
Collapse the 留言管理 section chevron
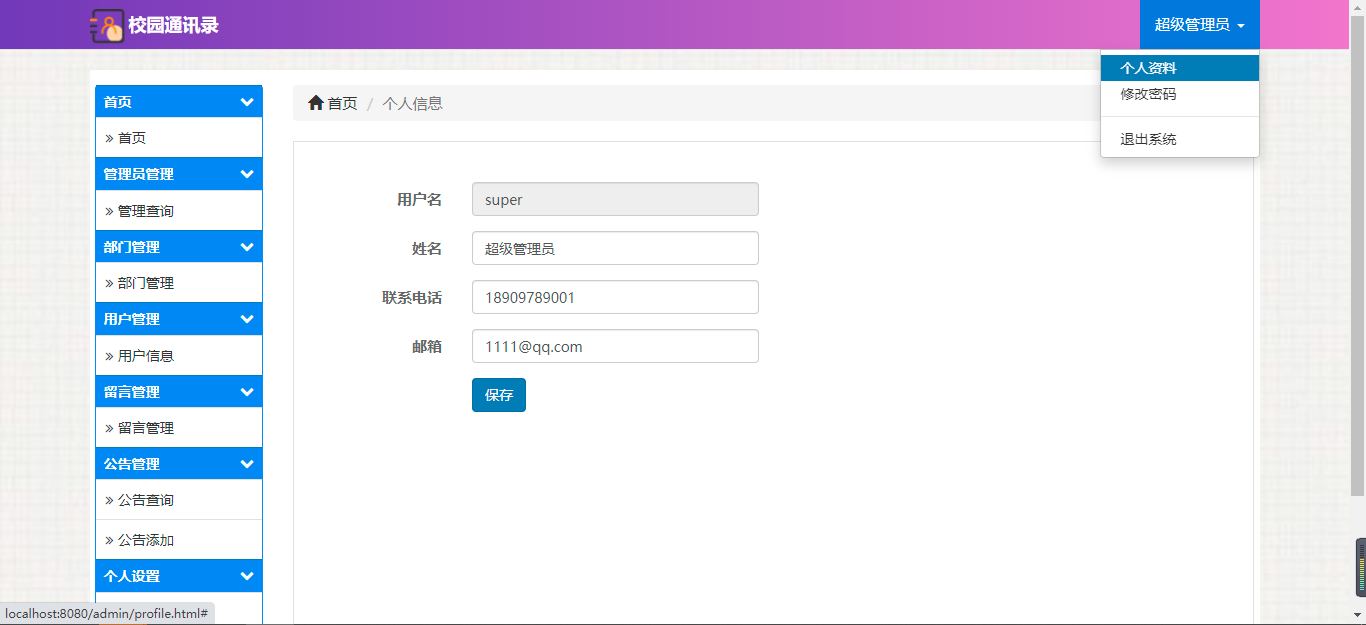click(x=247, y=392)
